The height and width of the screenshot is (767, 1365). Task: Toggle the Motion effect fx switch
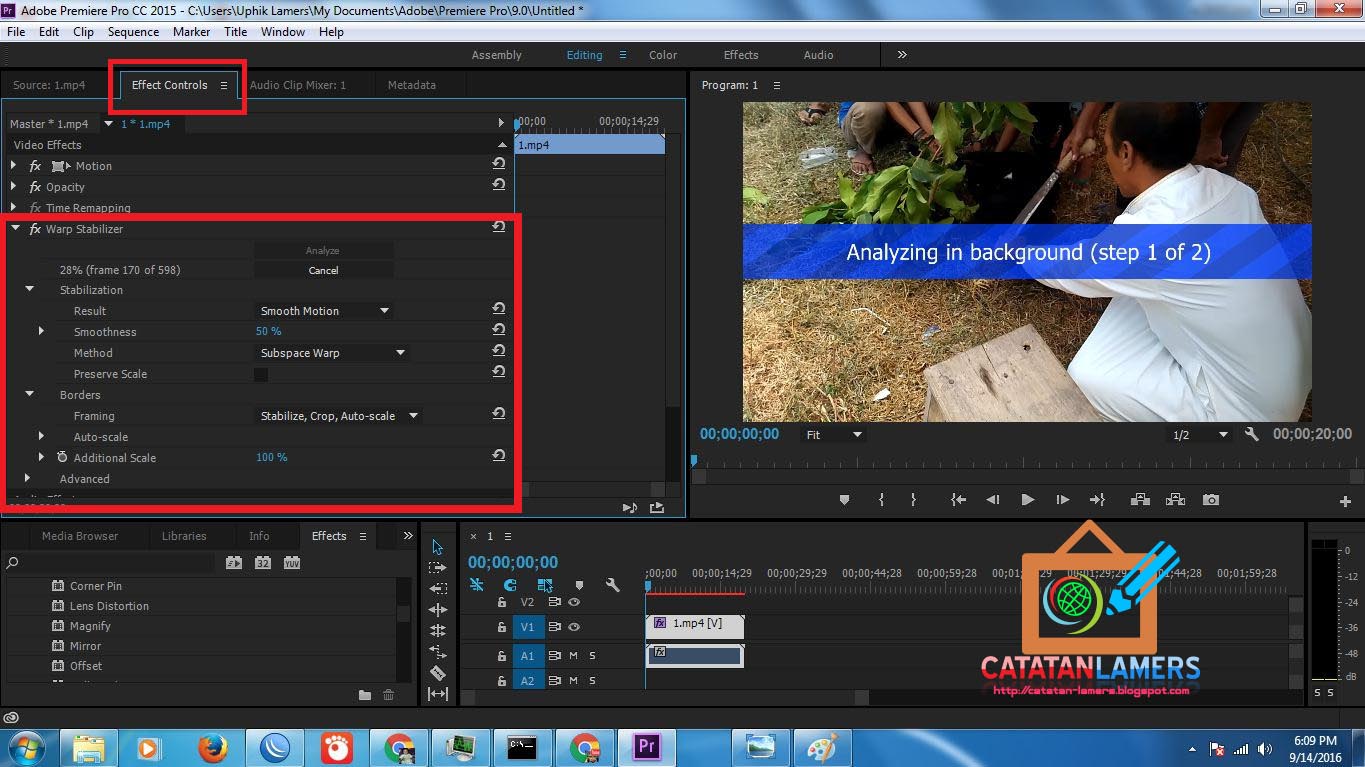tap(35, 166)
